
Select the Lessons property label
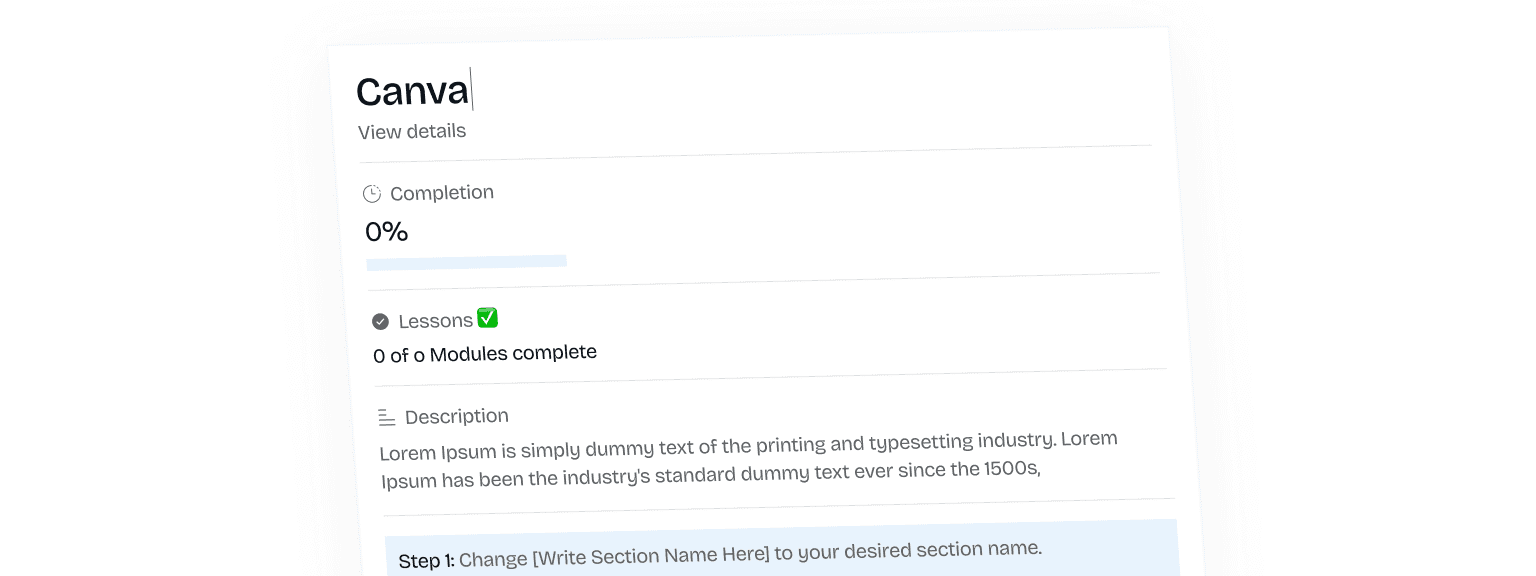pos(435,321)
